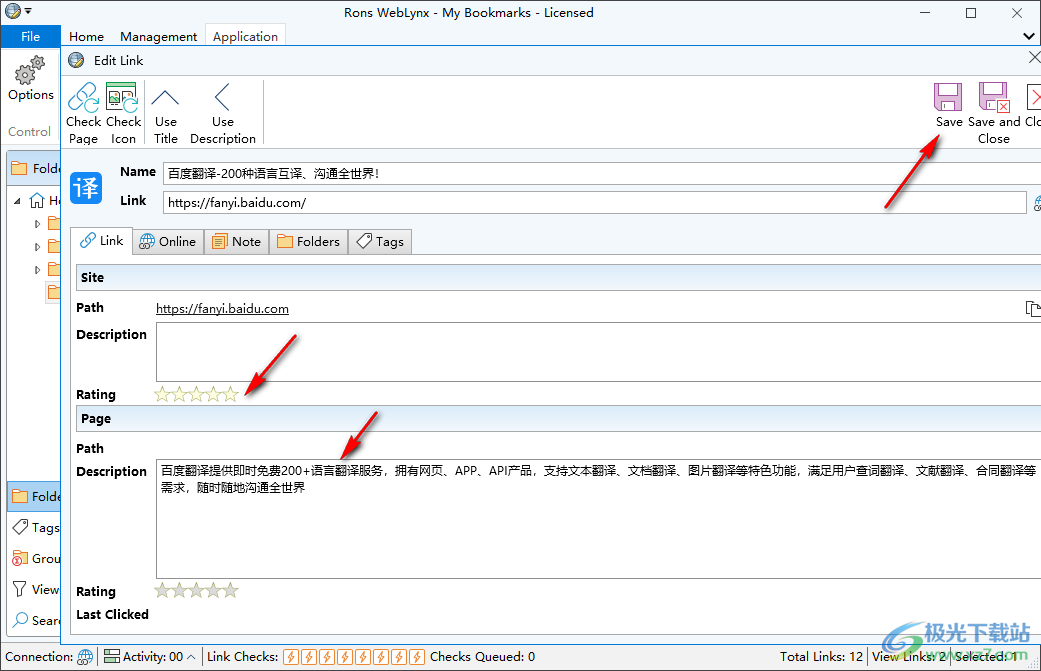The image size is (1041, 671).
Task: Set the Page rating to one star
Action: tap(162, 591)
